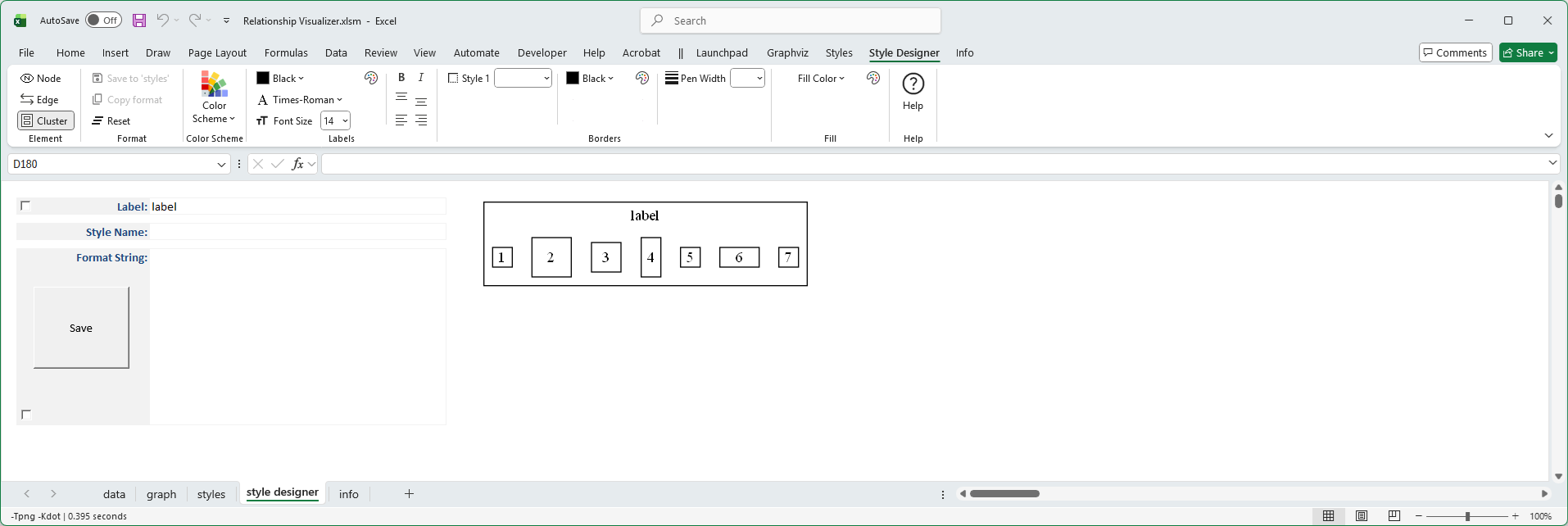Open Style Designer Help
Image resolution: width=1568 pixels, height=526 pixels.
coord(913,91)
